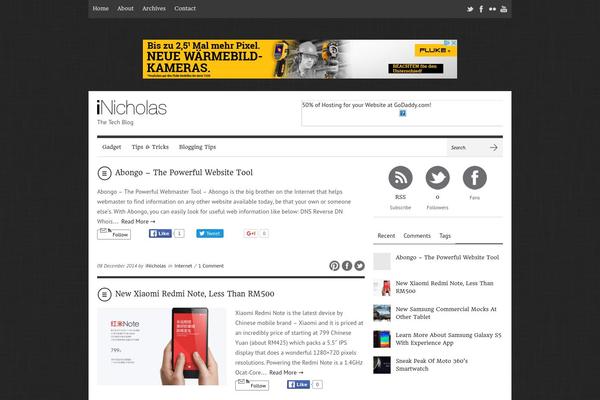600x400 pixels.
Task: Click the search arrow submit icon
Action: [x=494, y=147]
